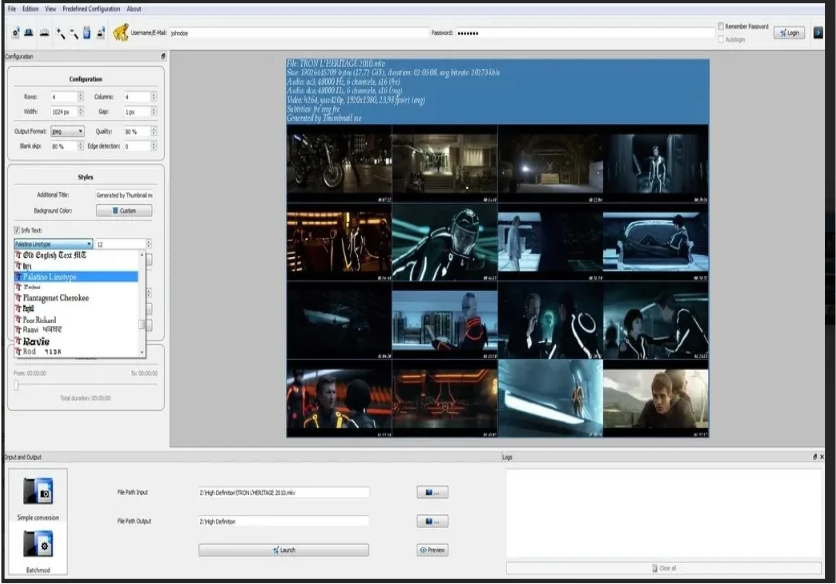Select the Batchmod mode icon
The width and height of the screenshot is (836, 584).
38,545
